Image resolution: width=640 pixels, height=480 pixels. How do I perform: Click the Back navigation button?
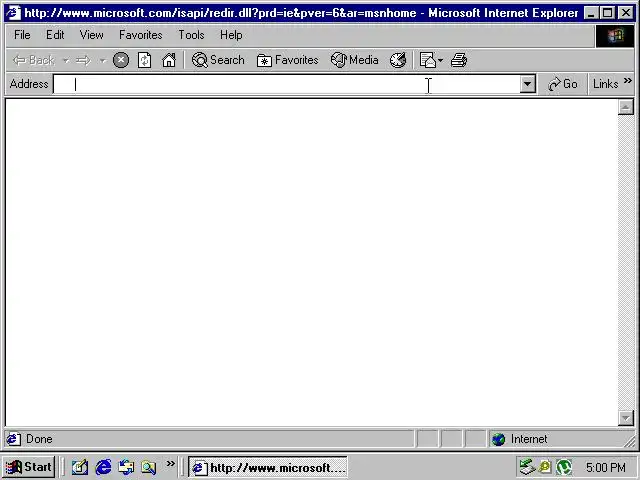33,60
